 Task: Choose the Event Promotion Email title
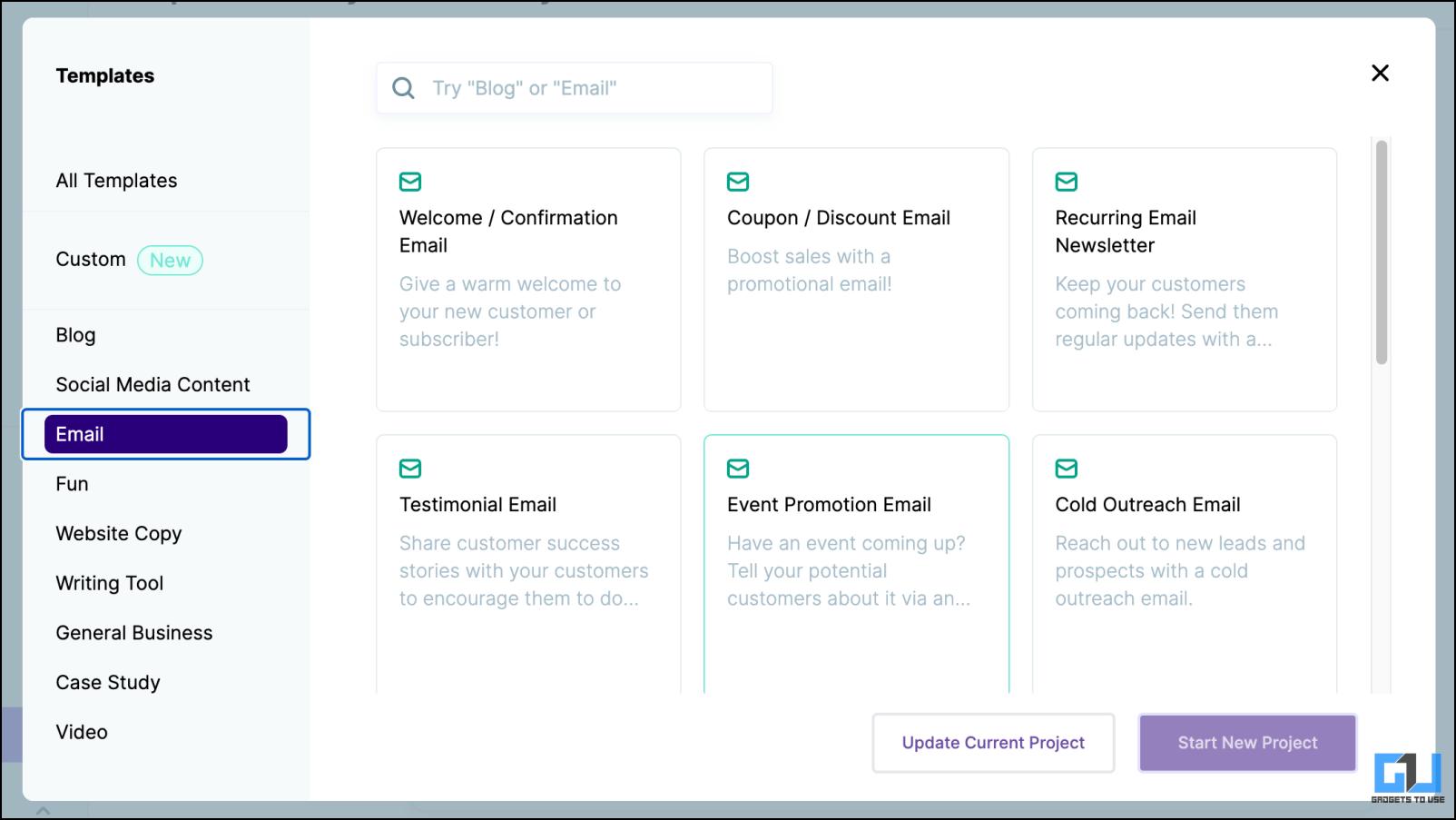pyautogui.click(x=829, y=505)
